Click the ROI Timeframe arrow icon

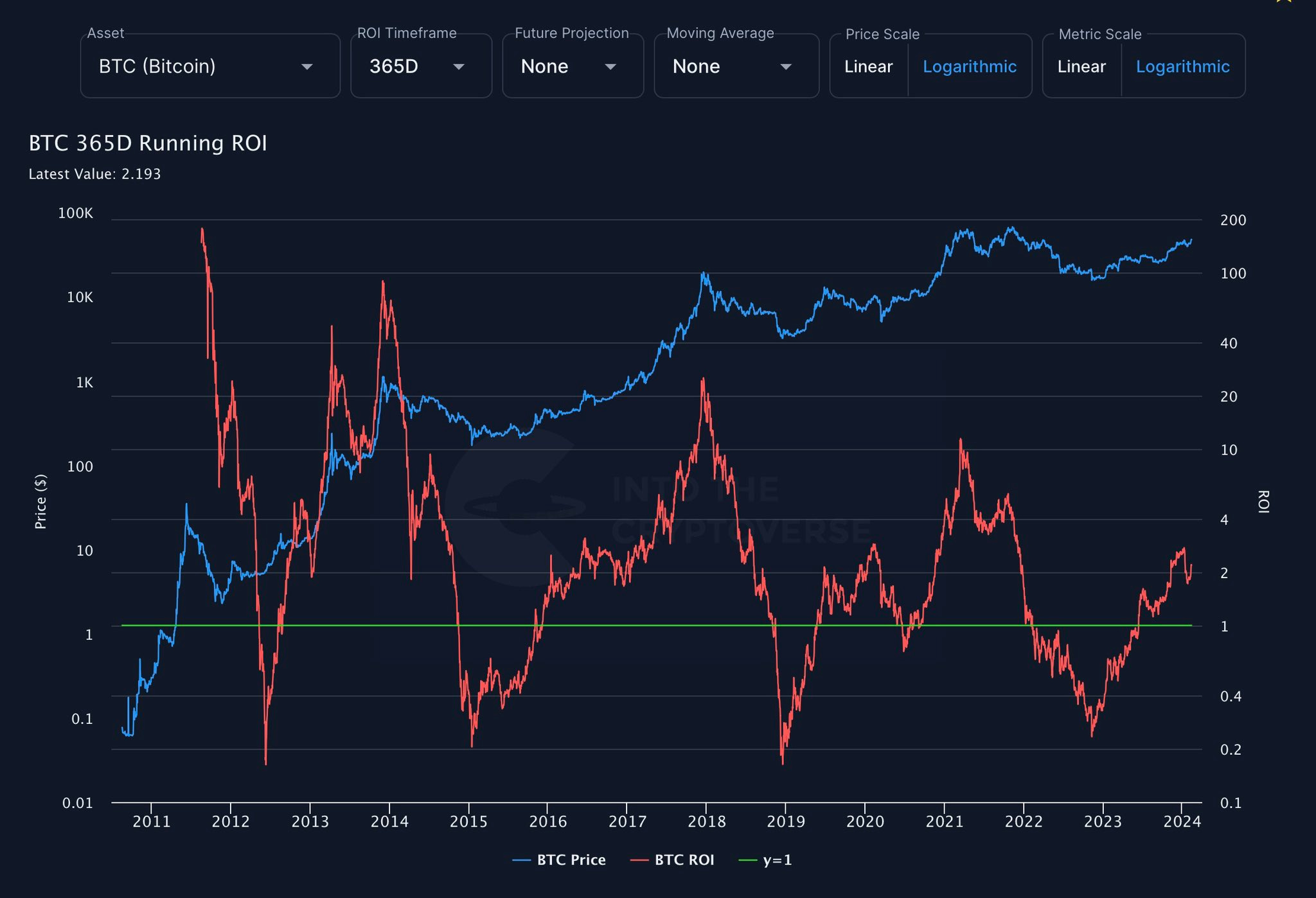(x=459, y=67)
